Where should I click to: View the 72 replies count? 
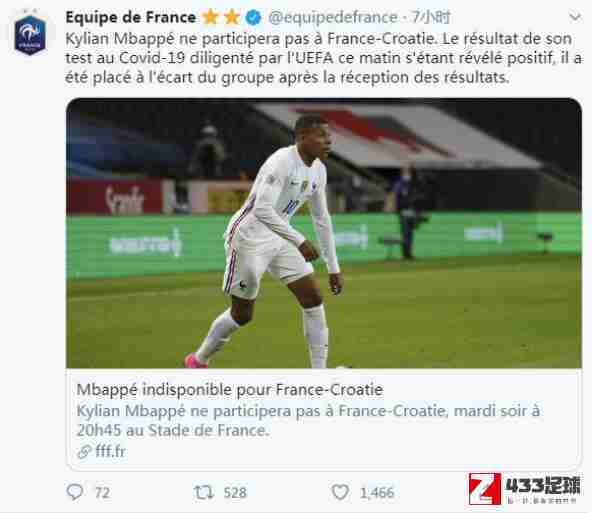click(102, 493)
